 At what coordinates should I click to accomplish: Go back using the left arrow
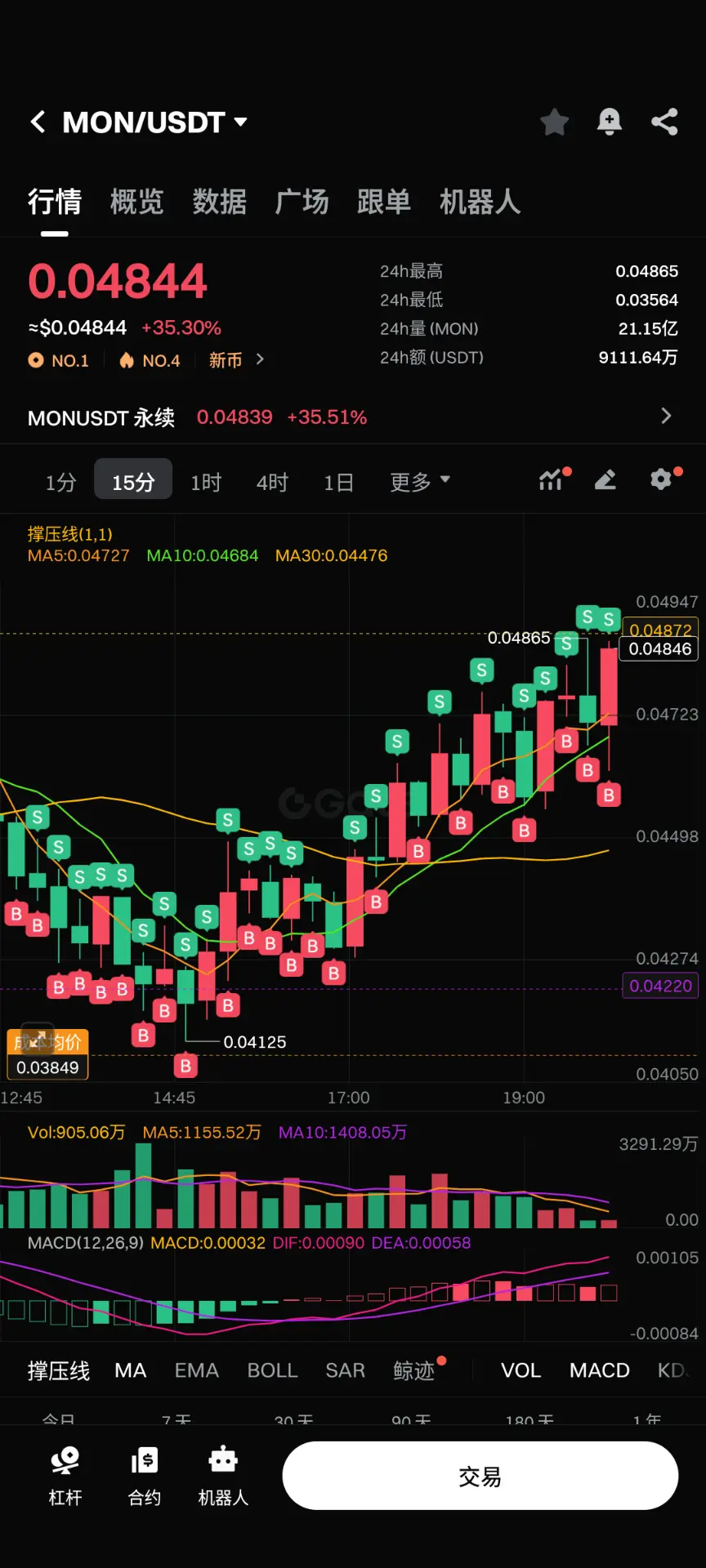click(38, 122)
